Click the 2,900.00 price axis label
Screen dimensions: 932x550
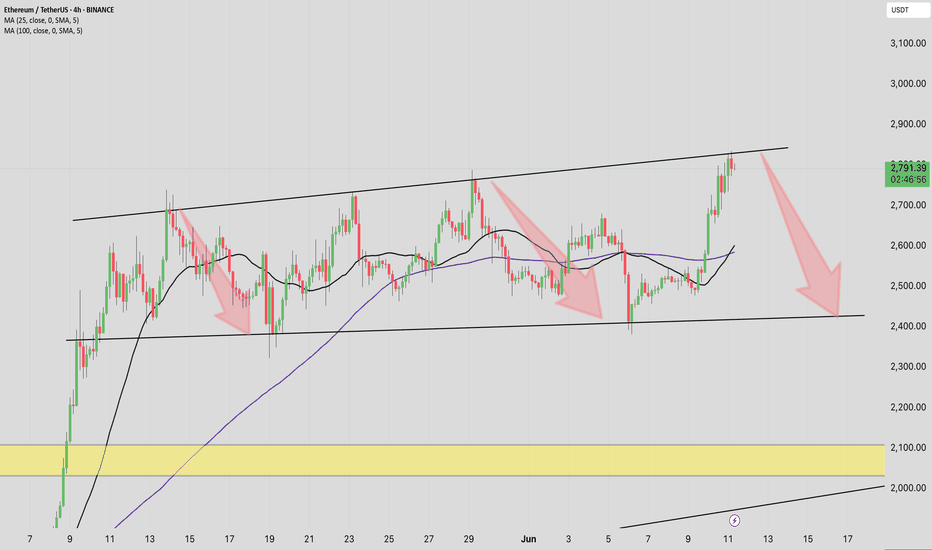pos(908,124)
